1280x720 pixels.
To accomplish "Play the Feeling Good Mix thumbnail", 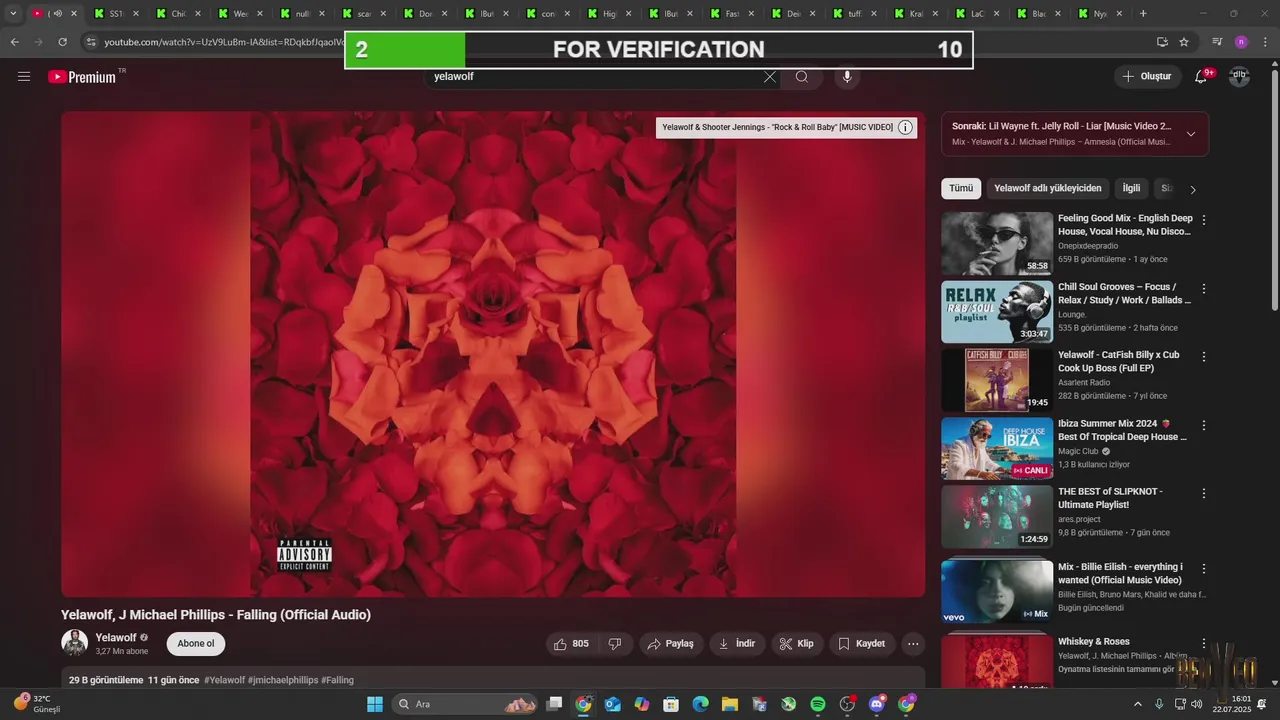I will pos(997,243).
